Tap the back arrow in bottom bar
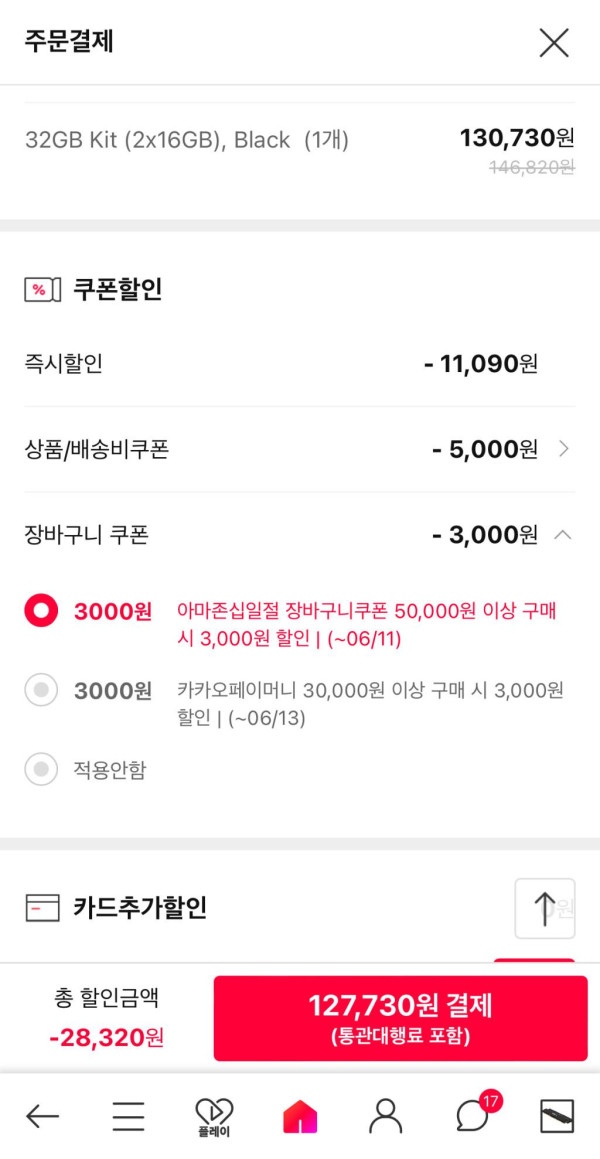The image size is (600, 1159). click(x=42, y=1116)
